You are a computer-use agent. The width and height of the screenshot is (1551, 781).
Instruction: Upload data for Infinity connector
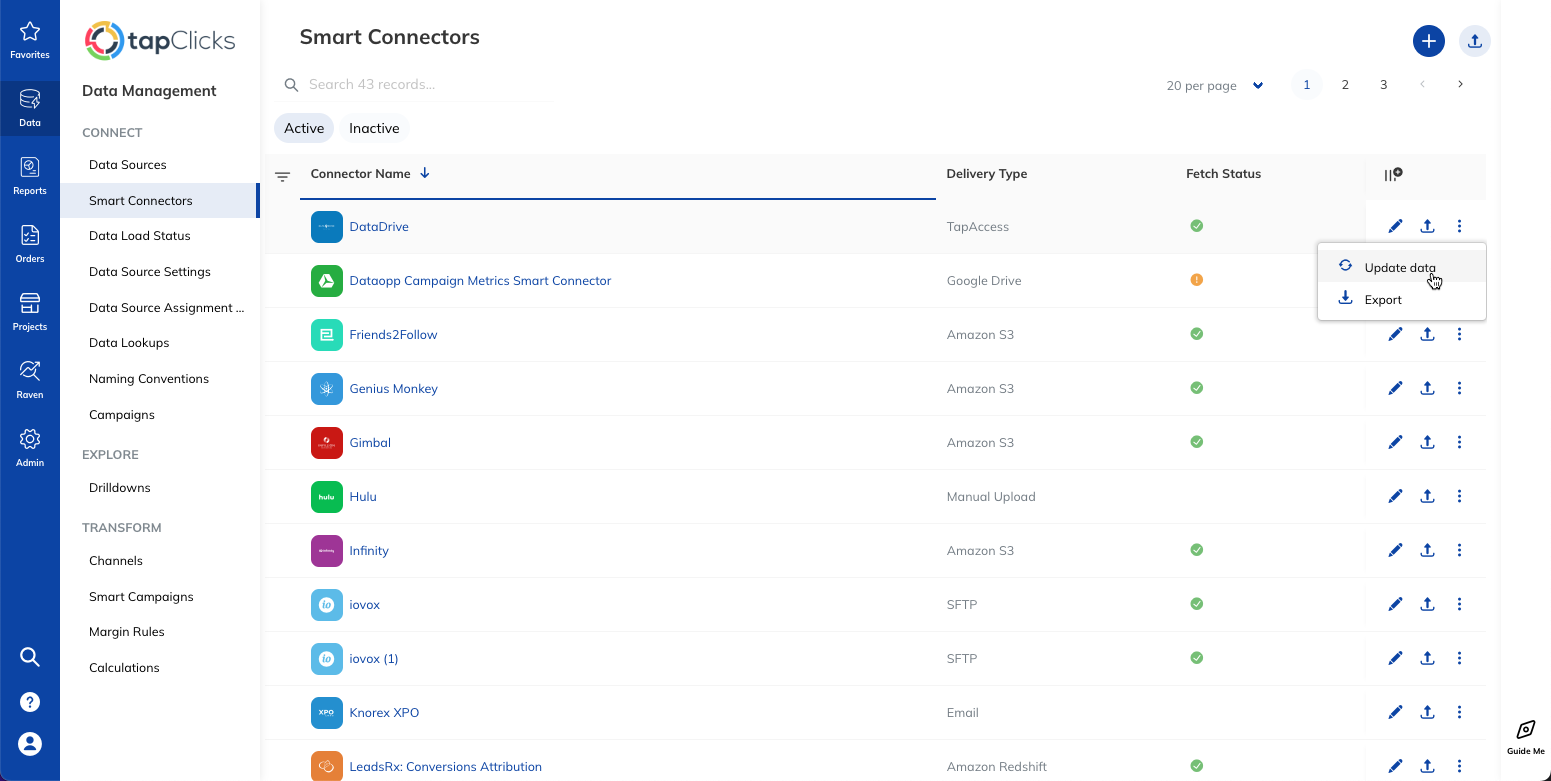coord(1428,551)
